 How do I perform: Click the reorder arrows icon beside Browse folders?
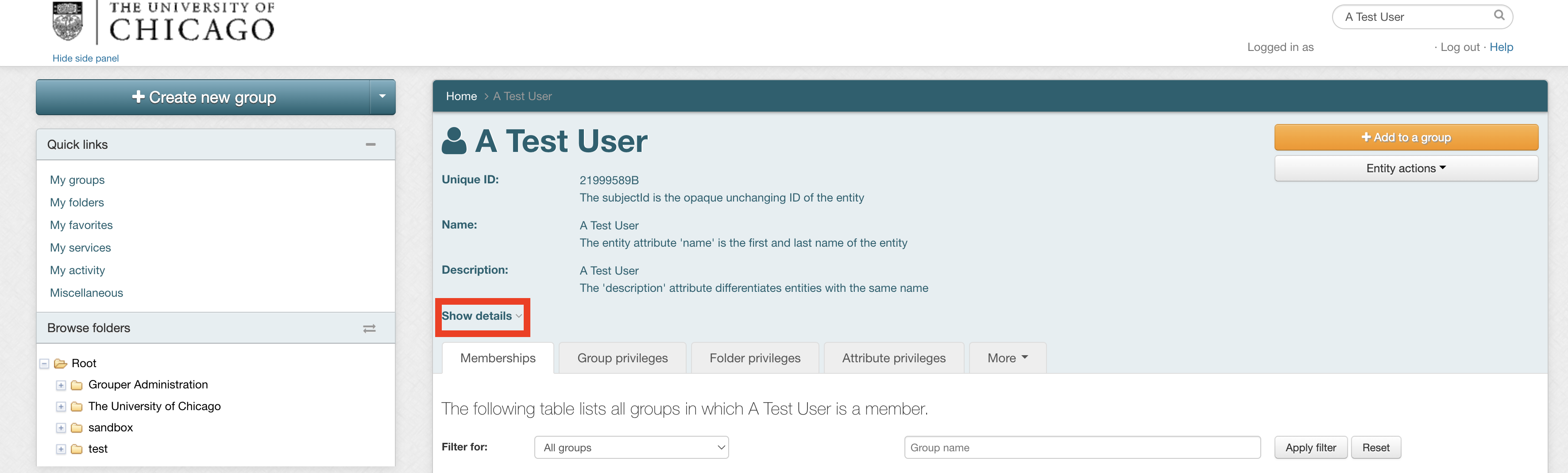(370, 328)
